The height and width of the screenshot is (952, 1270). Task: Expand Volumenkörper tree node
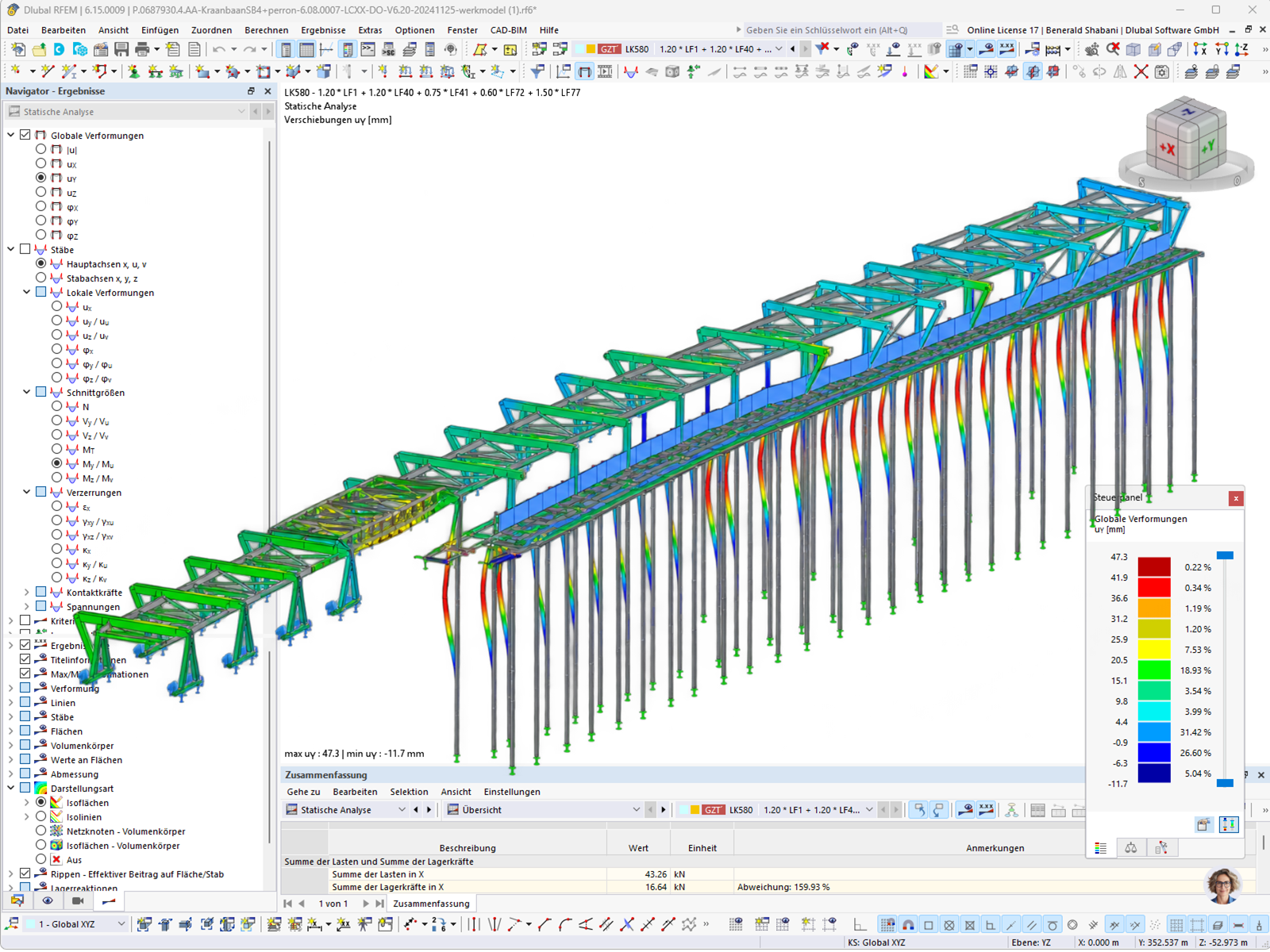click(11, 745)
